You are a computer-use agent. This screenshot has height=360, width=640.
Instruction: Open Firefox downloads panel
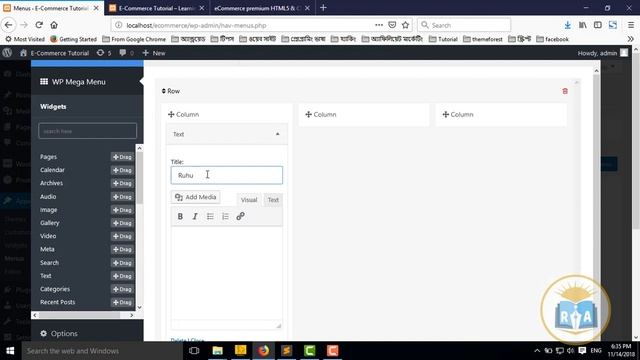tap(567, 25)
